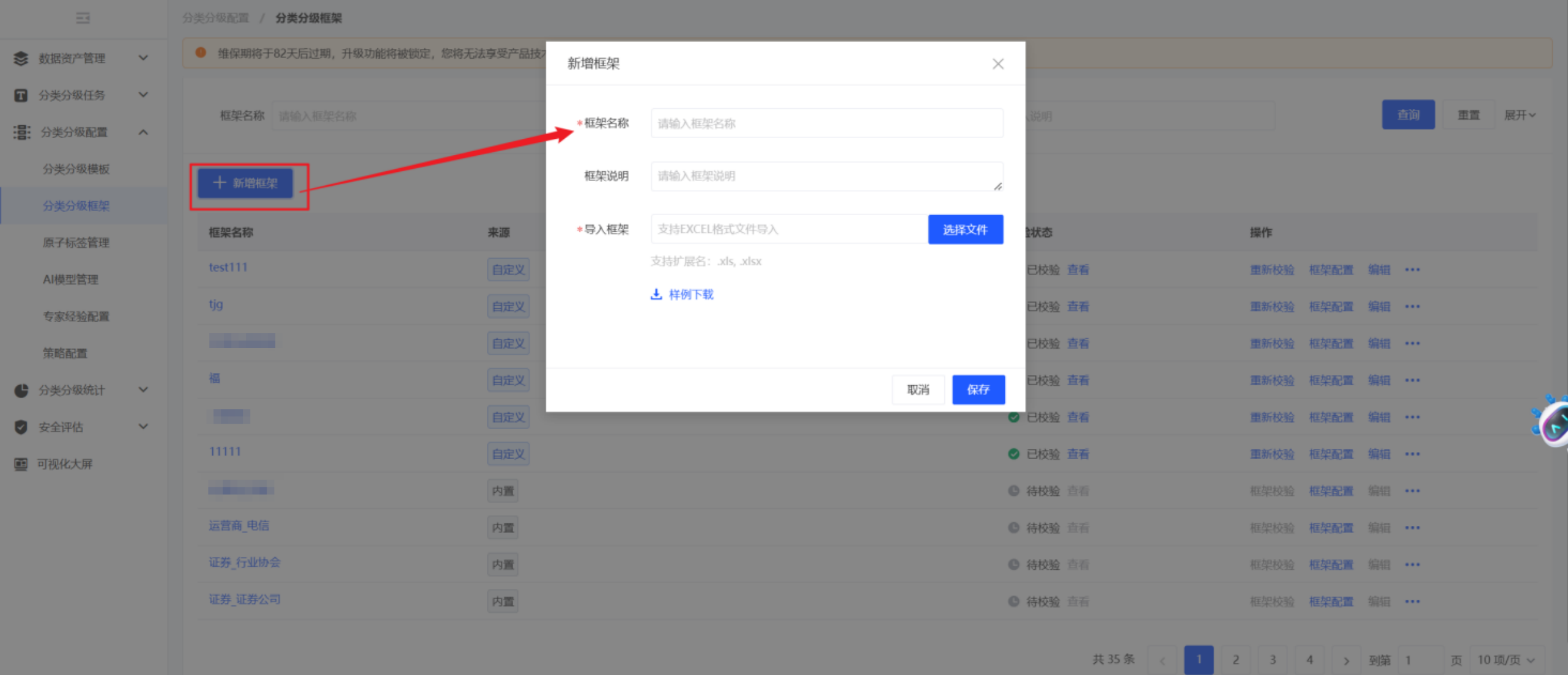
Task: Click the pending clock icon in the 运营商_电信 row
Action: point(1013,528)
